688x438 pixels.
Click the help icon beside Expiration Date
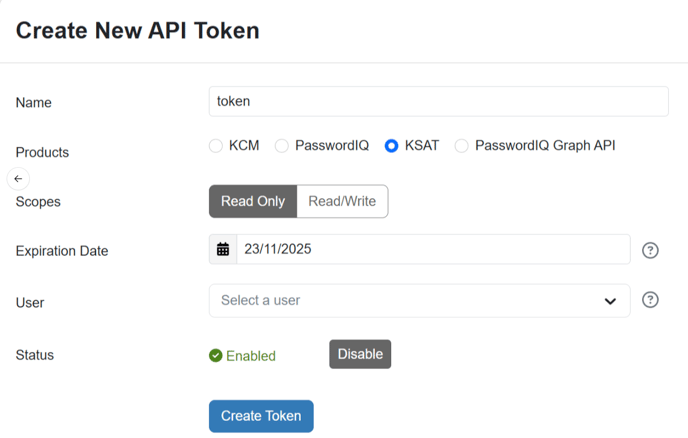pyautogui.click(x=650, y=250)
